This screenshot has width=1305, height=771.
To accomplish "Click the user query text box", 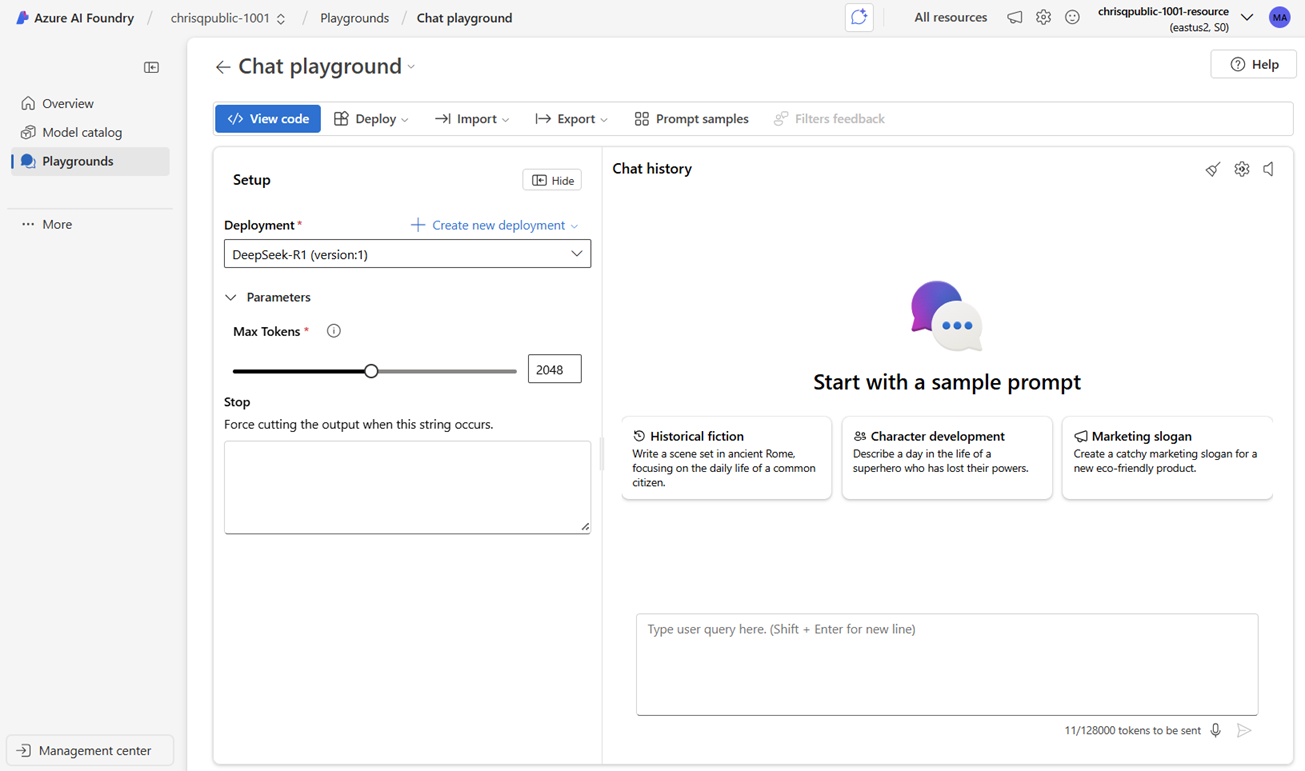I will pos(947,664).
